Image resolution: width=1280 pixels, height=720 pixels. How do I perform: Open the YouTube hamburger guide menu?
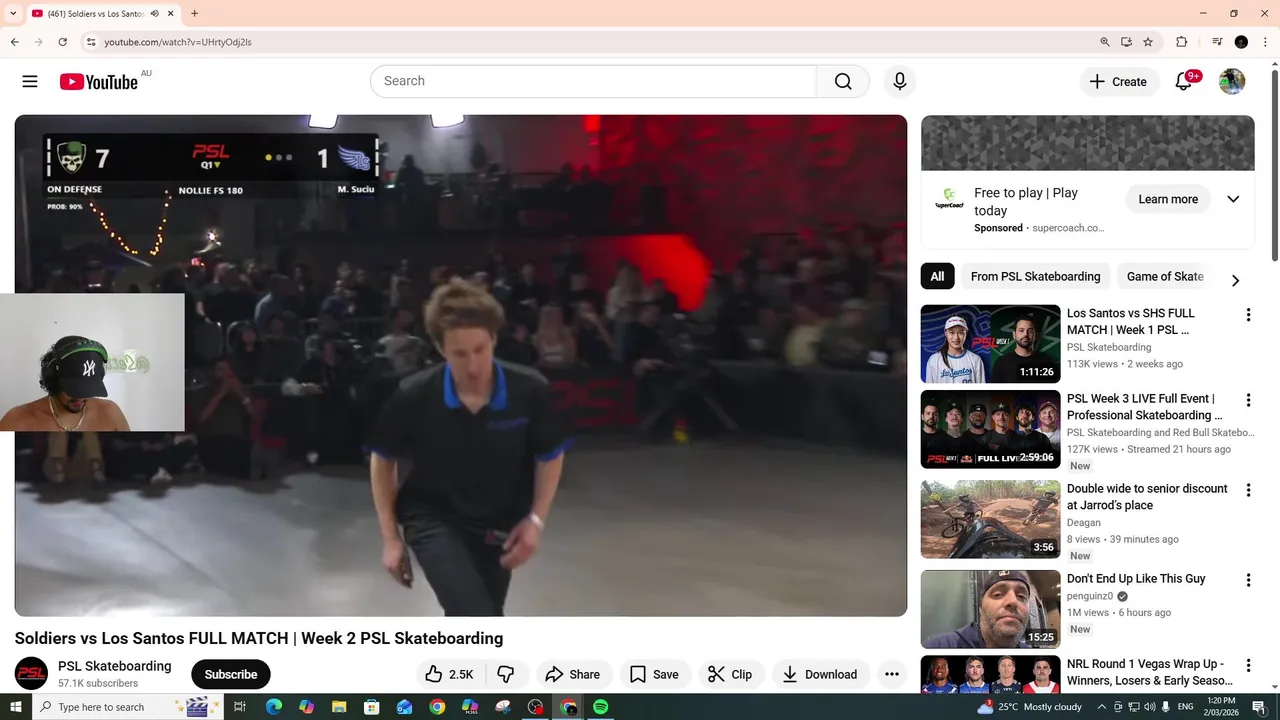tap(30, 82)
